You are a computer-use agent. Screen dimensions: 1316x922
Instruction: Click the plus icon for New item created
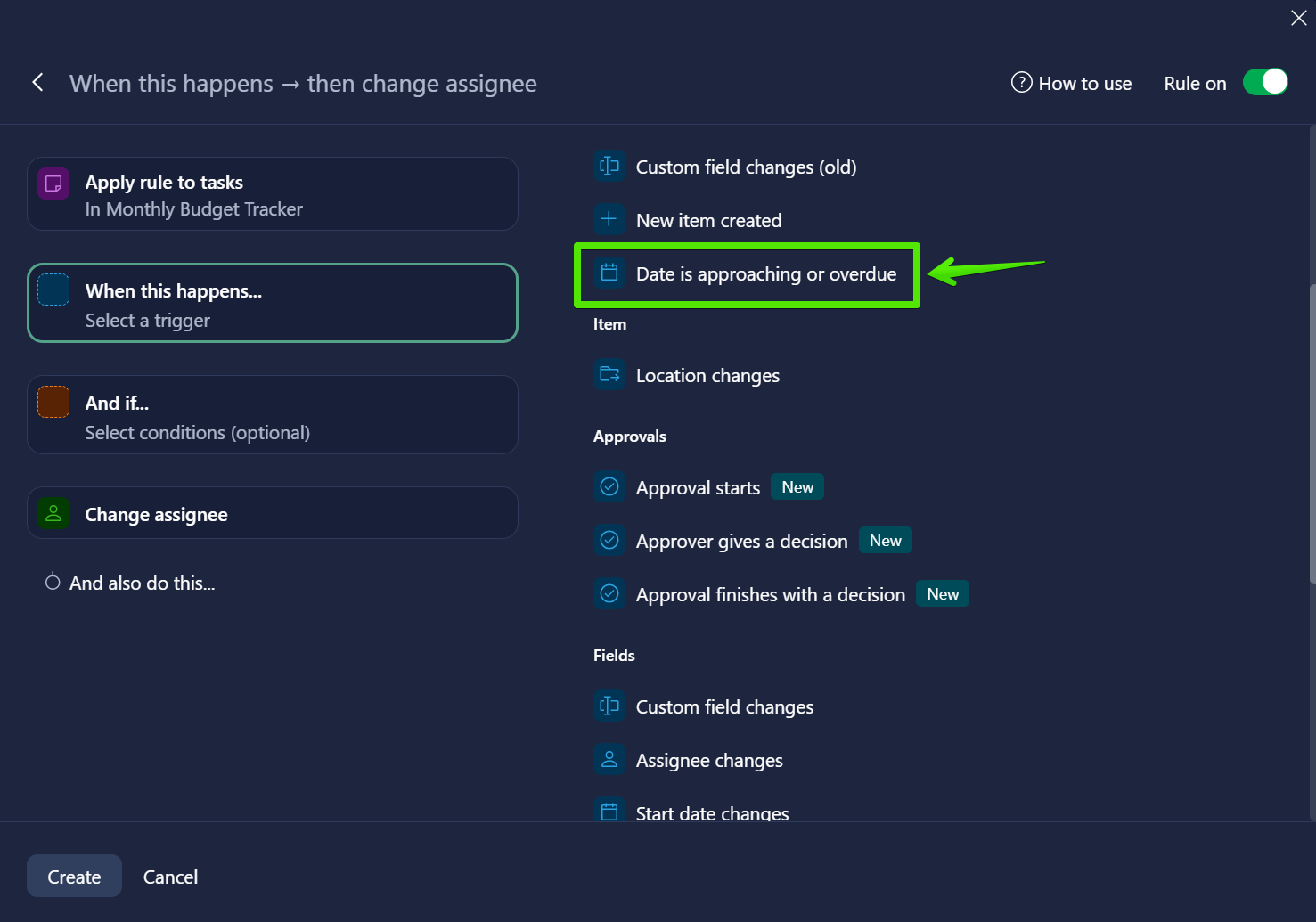tap(609, 220)
